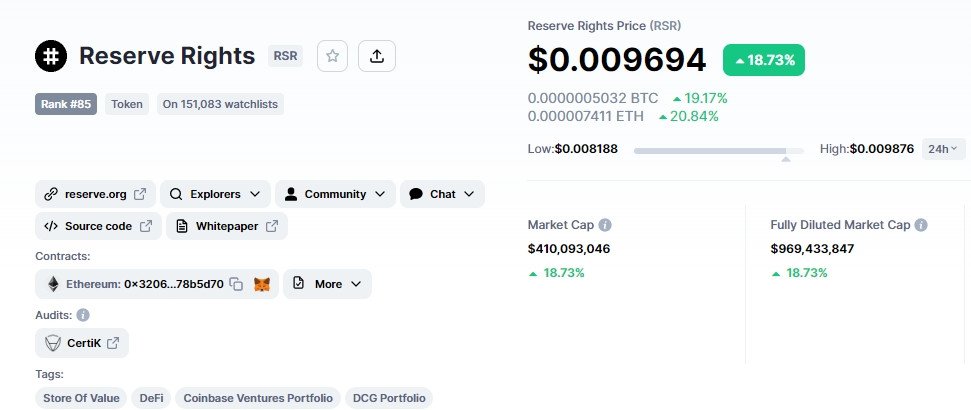Open the Whitepaper link
This screenshot has height=410, width=971.
point(227,226)
